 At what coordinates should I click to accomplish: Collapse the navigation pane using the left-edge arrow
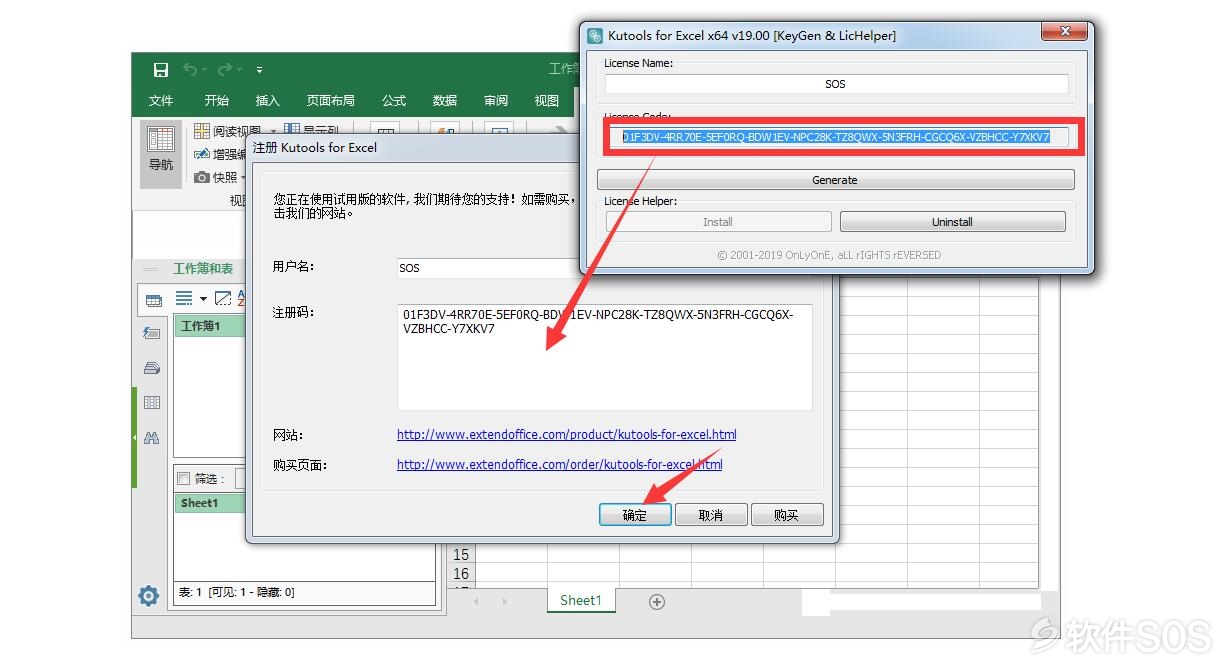pos(134,437)
